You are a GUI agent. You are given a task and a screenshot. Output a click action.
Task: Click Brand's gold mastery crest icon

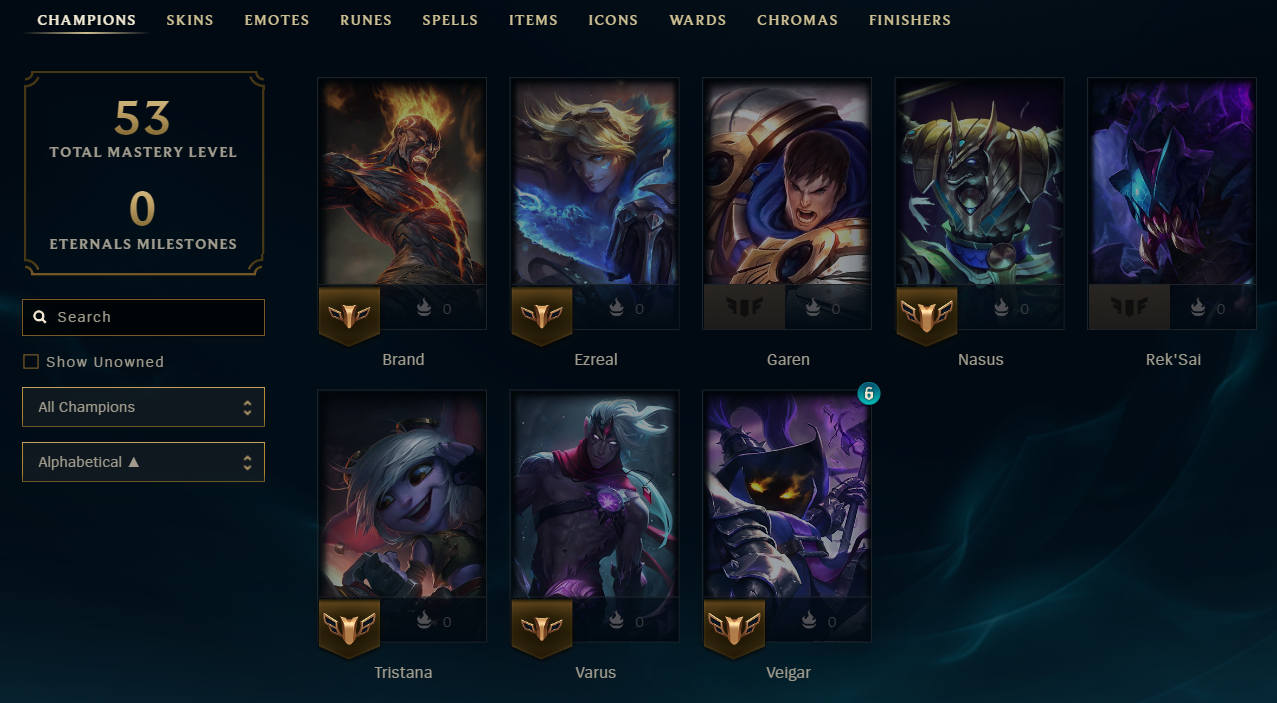(x=349, y=315)
